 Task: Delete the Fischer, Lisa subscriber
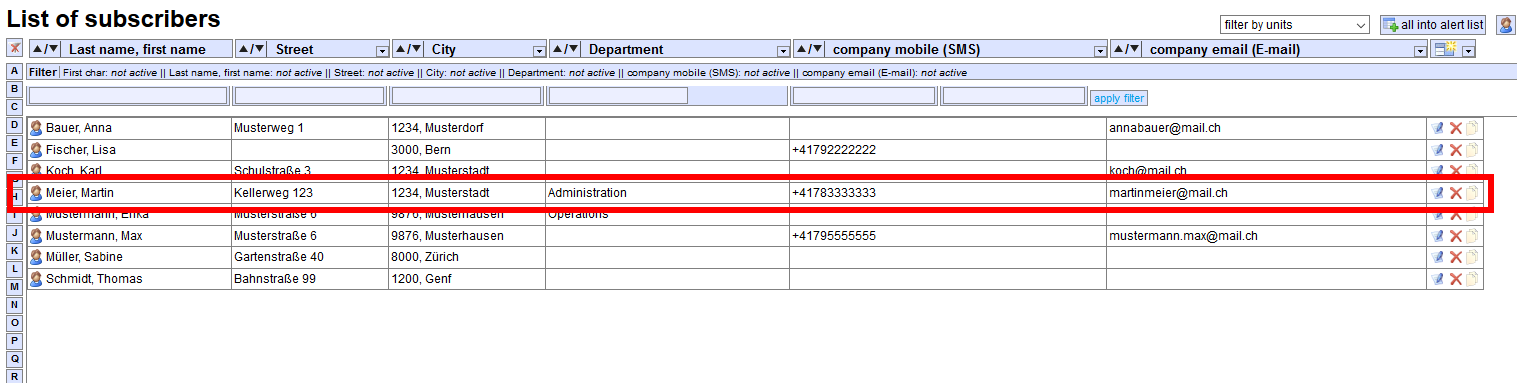[x=1455, y=150]
